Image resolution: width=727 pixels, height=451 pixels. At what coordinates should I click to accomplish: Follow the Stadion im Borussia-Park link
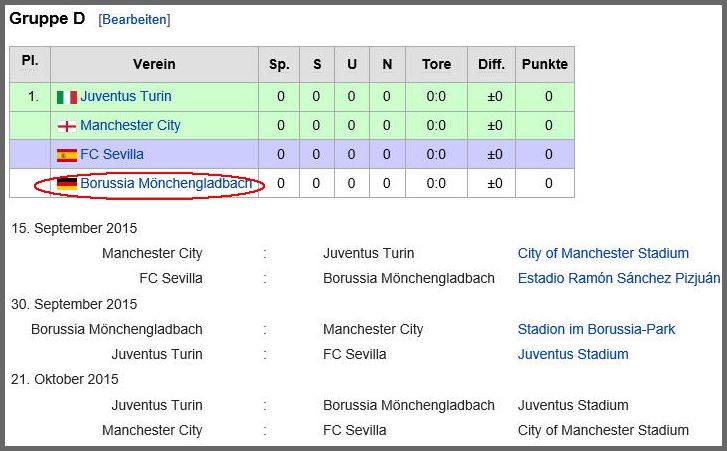(596, 329)
